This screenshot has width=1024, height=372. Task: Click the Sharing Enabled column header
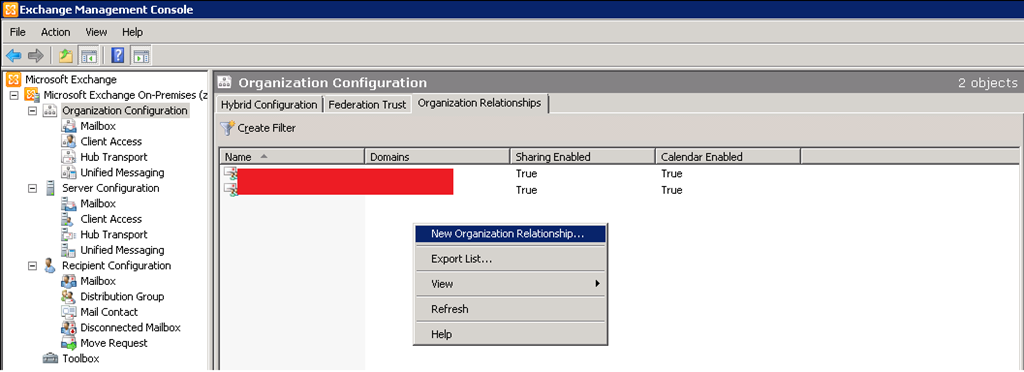583,157
